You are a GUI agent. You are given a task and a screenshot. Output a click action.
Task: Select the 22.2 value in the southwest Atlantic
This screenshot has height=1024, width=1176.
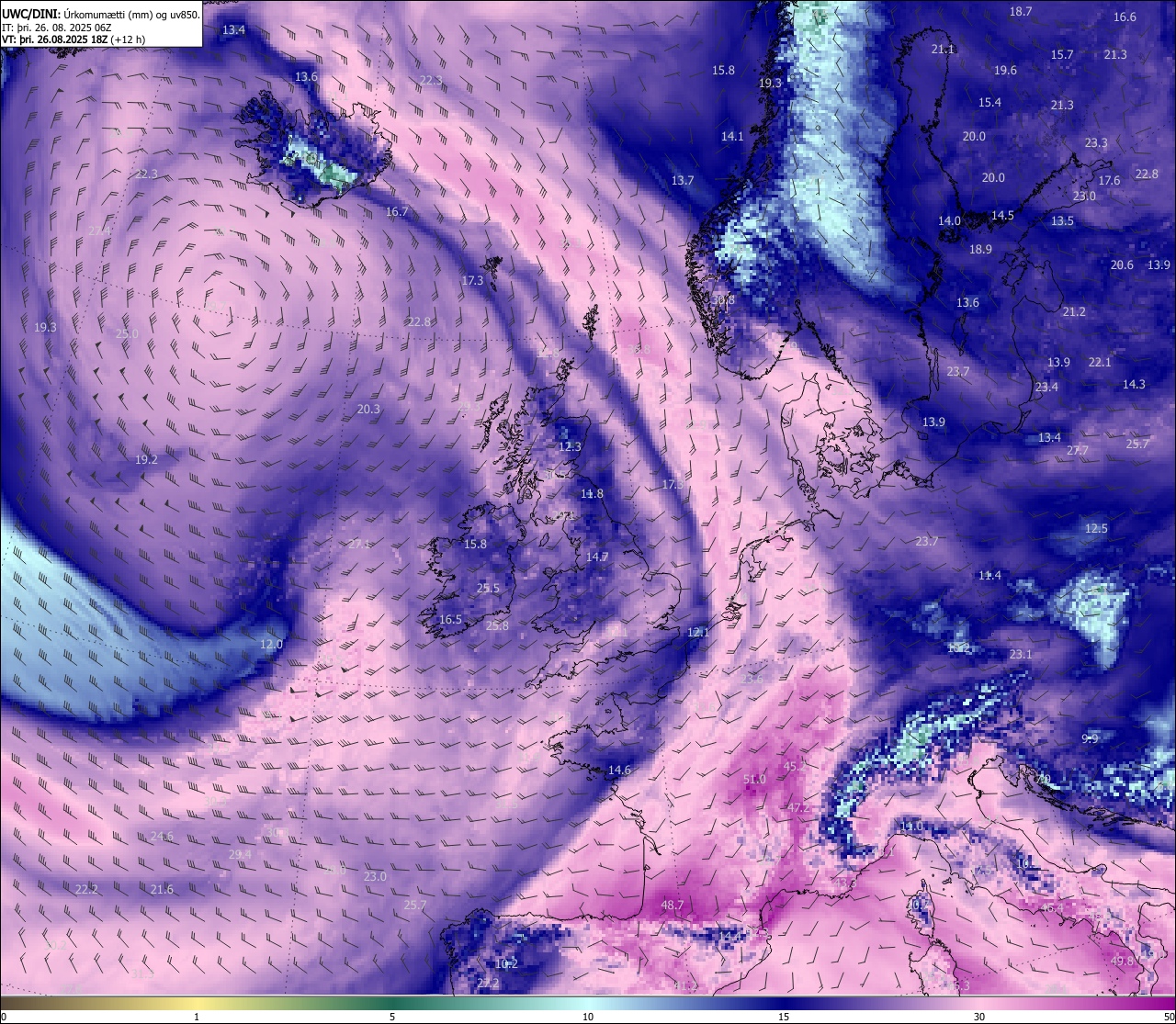coord(86,890)
